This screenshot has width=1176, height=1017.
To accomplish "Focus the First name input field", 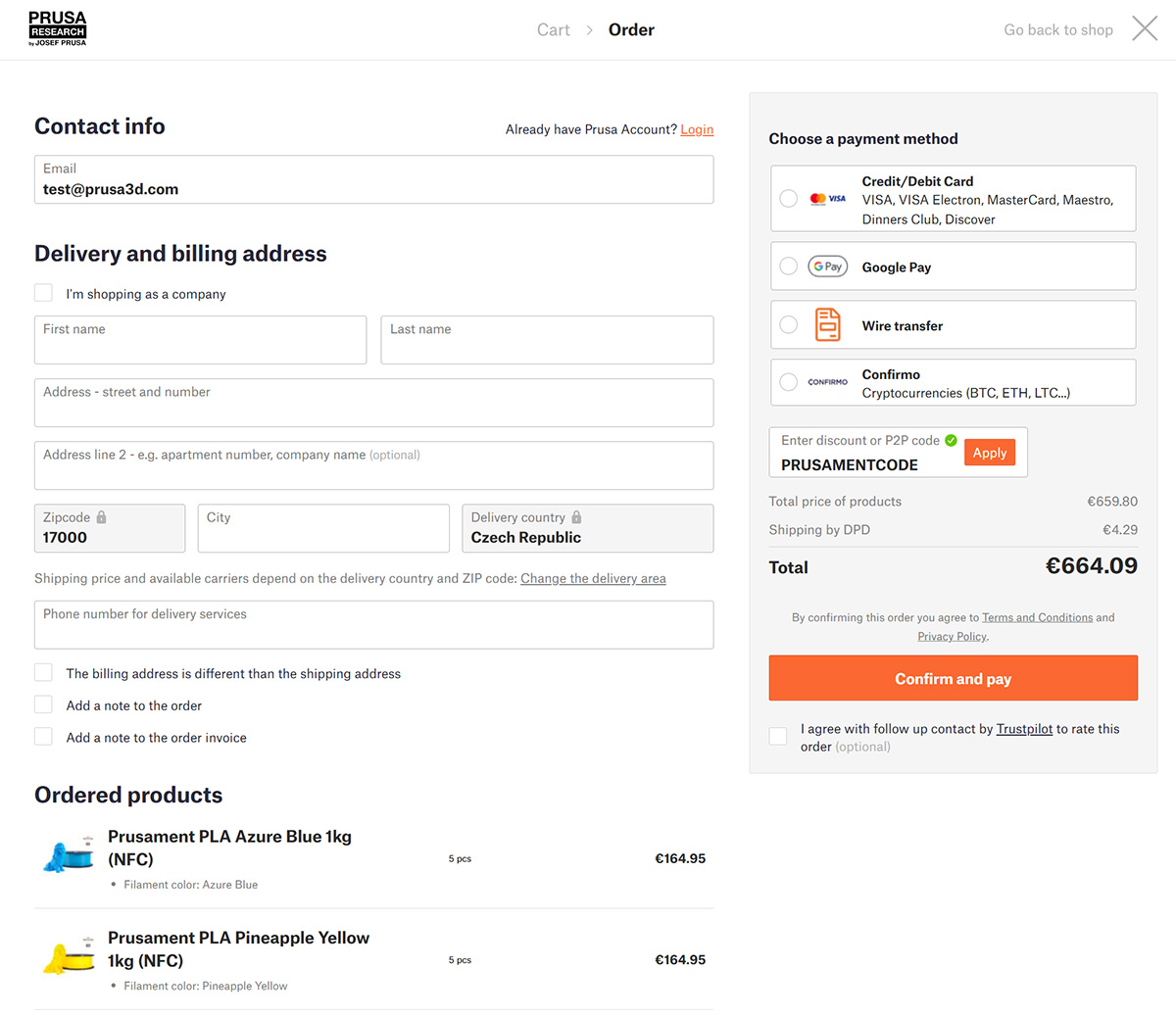I will coord(200,341).
